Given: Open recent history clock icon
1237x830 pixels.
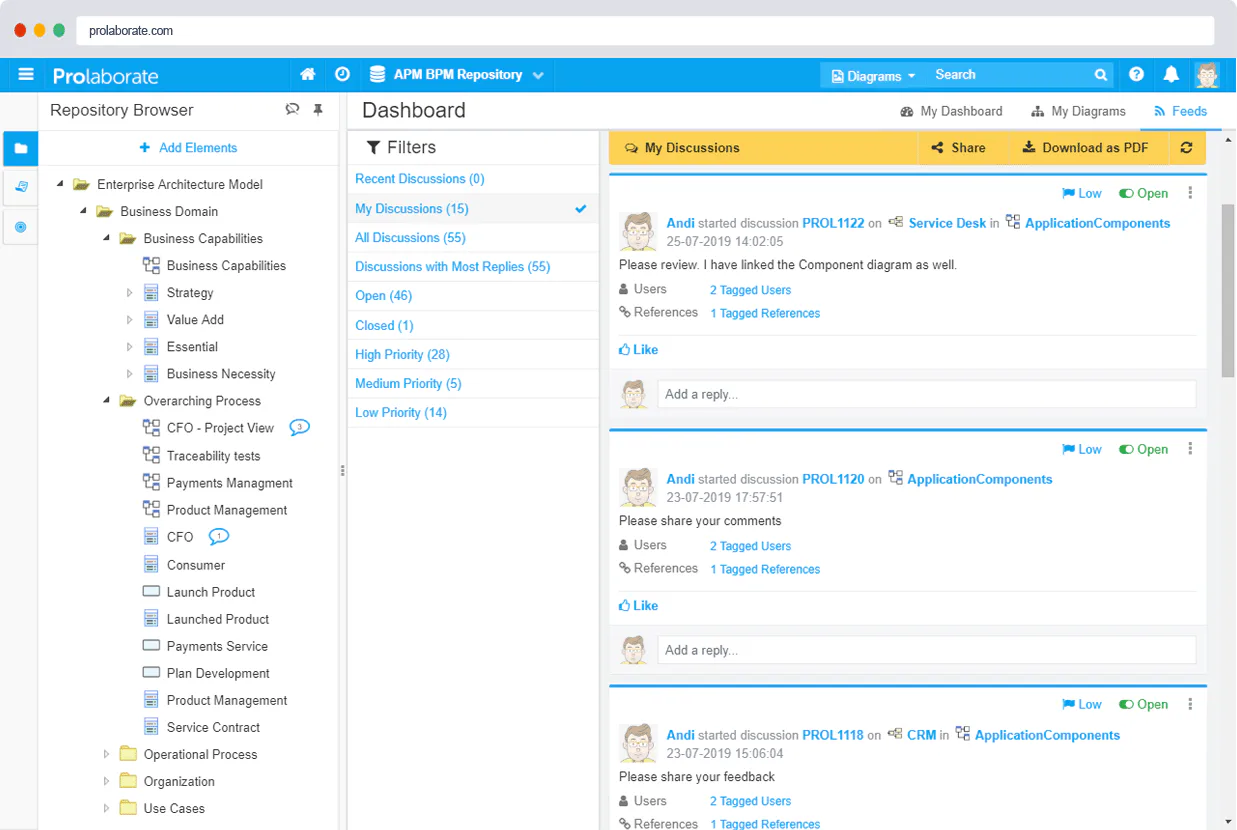Looking at the screenshot, I should coord(342,75).
